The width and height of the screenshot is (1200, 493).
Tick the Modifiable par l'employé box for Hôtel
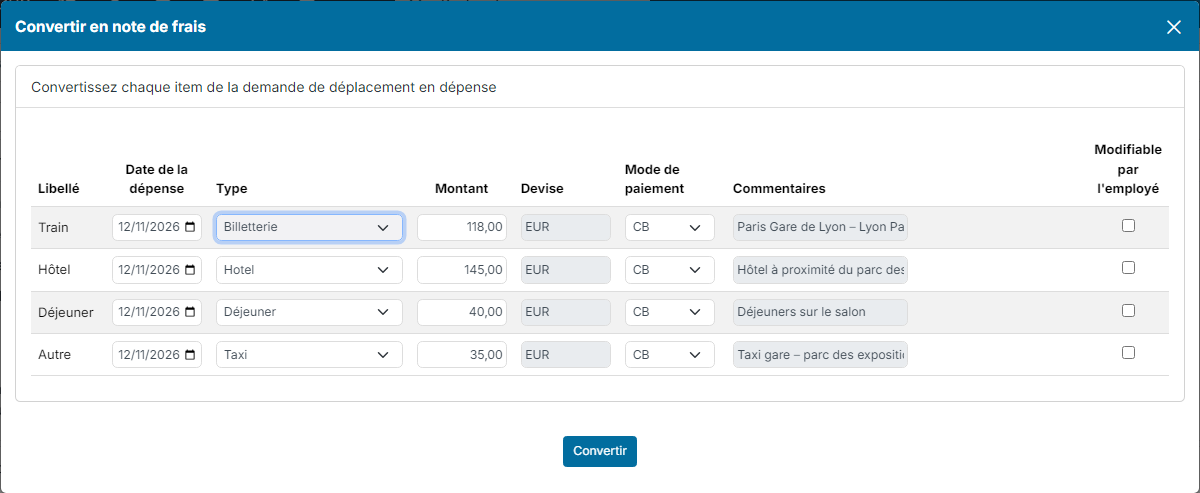pos(1128,268)
